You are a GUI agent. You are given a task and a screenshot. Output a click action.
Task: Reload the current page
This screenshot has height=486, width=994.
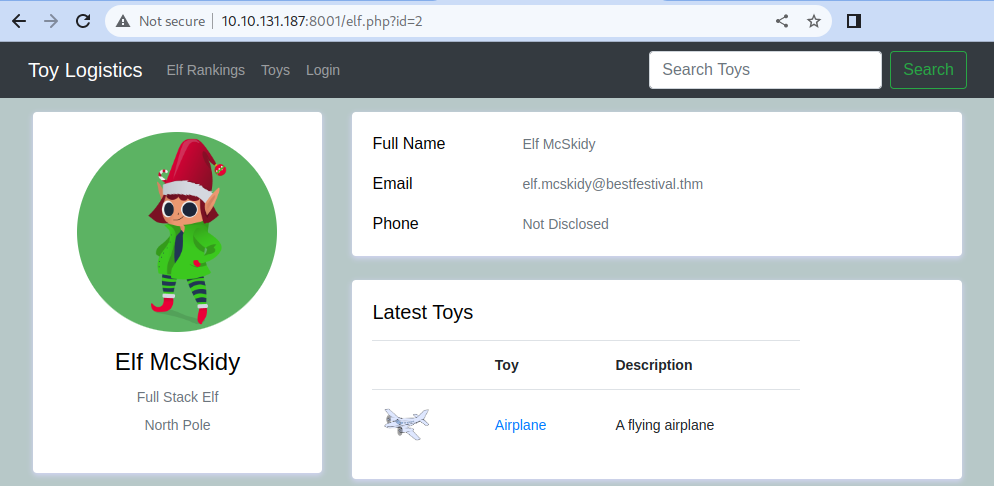(x=84, y=21)
